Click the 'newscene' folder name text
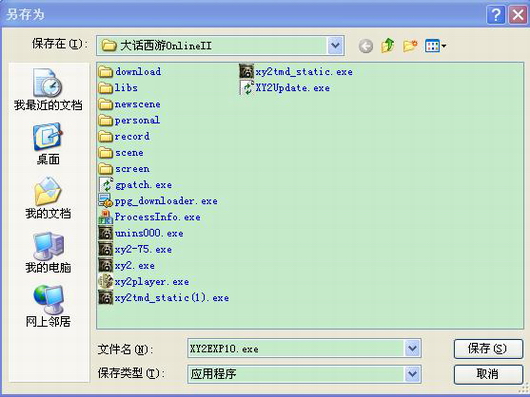The width and height of the screenshot is (530, 397). click(138, 104)
